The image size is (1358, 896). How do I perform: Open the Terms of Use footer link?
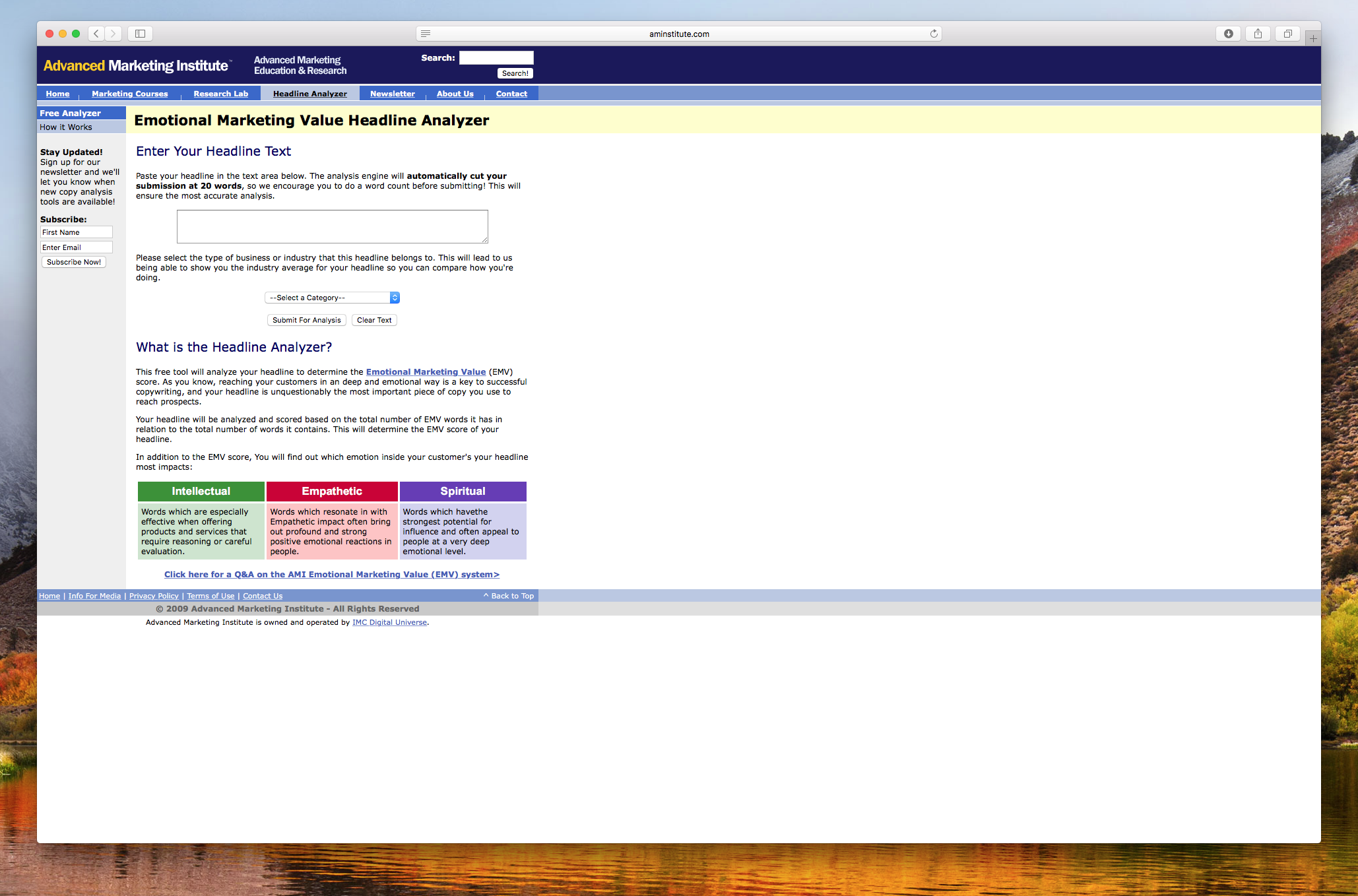(210, 596)
